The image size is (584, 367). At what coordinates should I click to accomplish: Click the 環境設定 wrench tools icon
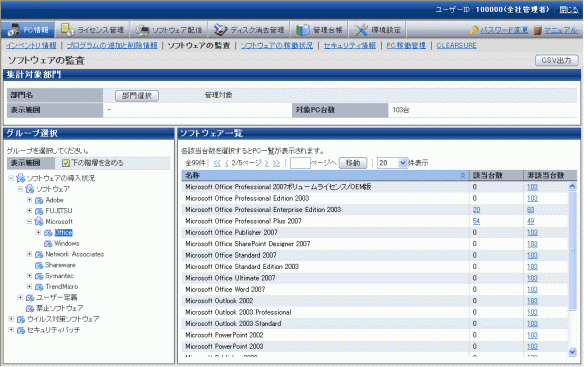(x=361, y=30)
